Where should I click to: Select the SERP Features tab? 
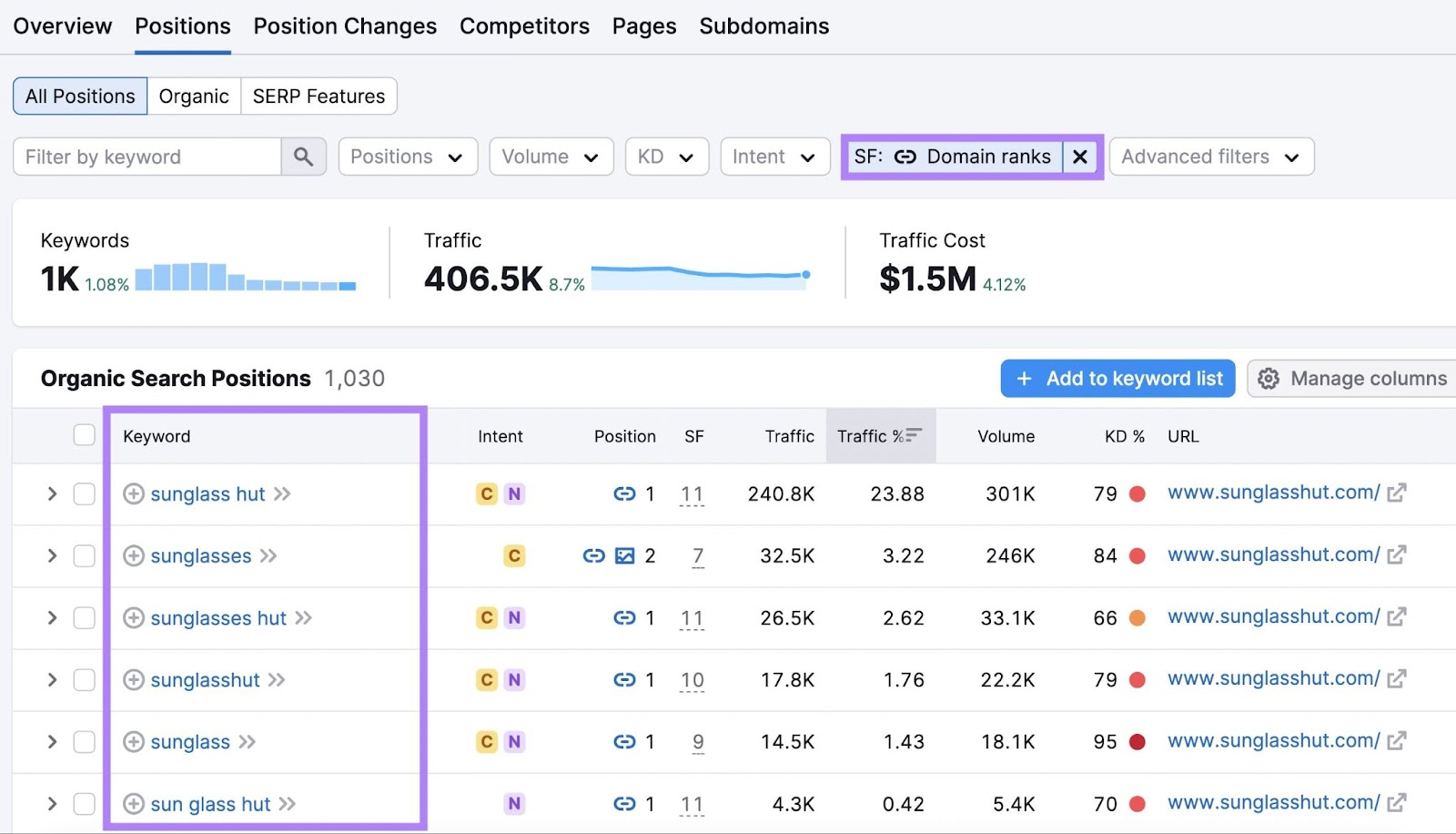318,96
